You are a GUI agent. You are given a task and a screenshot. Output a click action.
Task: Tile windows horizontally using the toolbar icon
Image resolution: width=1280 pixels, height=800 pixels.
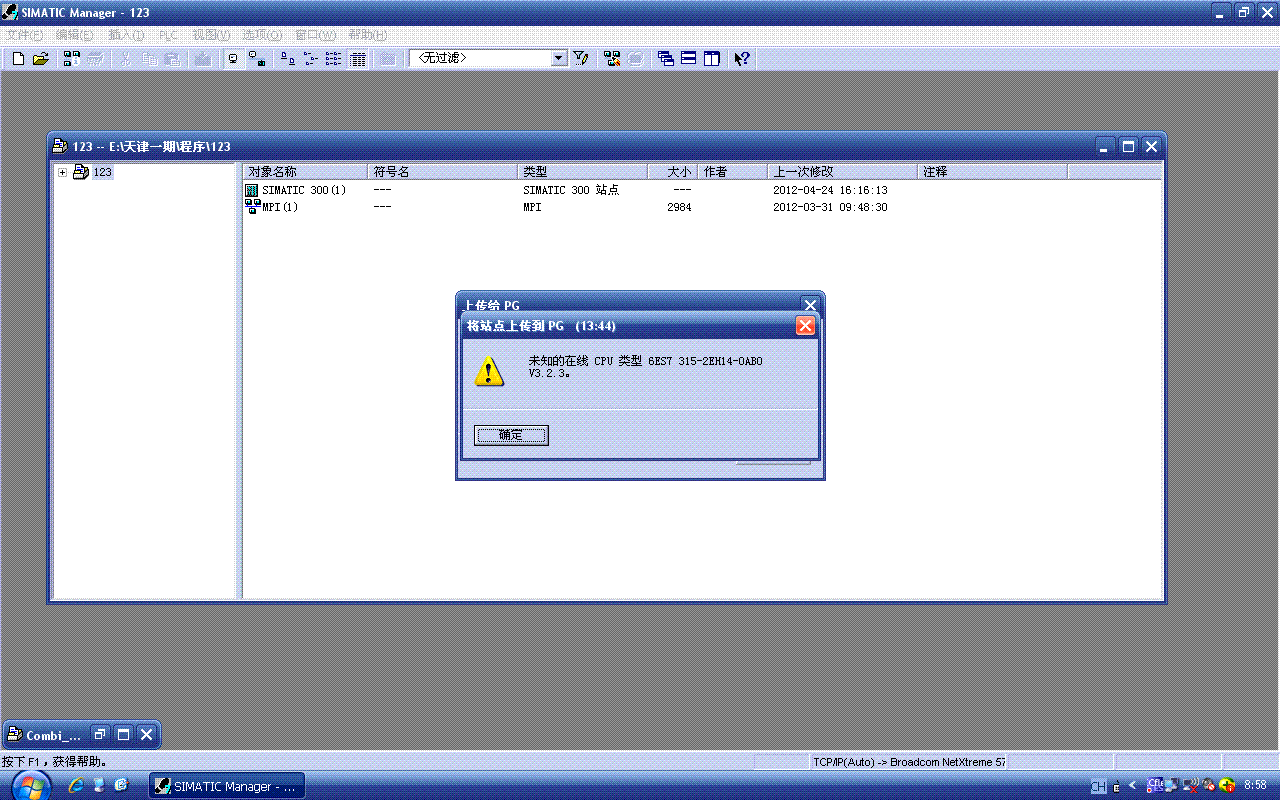(689, 59)
